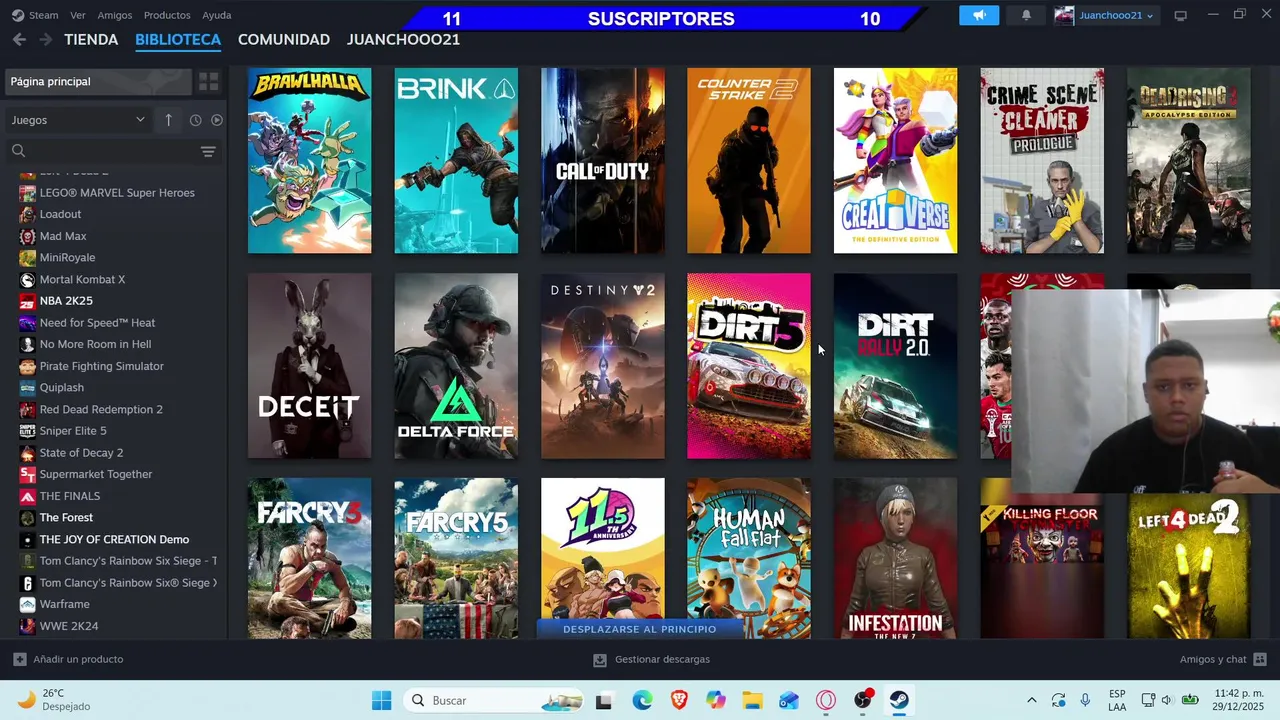
Task: Open the Brawlhalla game cover
Action: click(x=309, y=161)
